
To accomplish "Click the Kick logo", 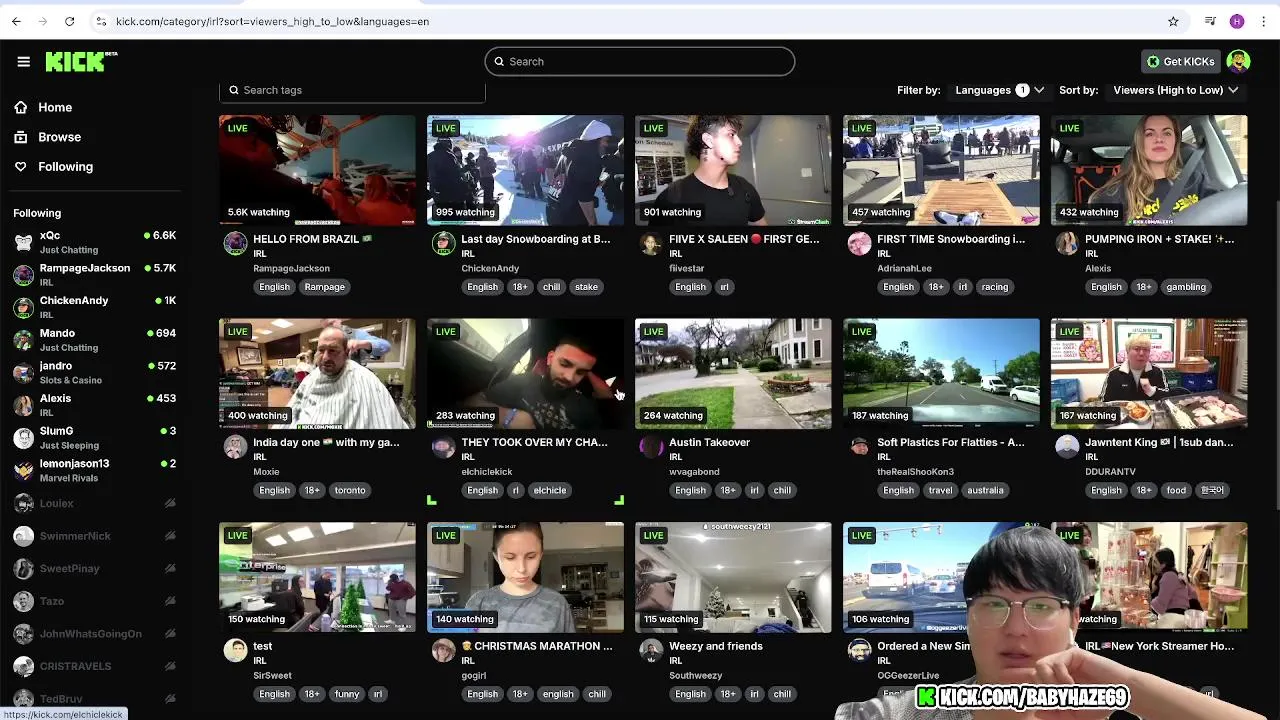I will 81,62.
